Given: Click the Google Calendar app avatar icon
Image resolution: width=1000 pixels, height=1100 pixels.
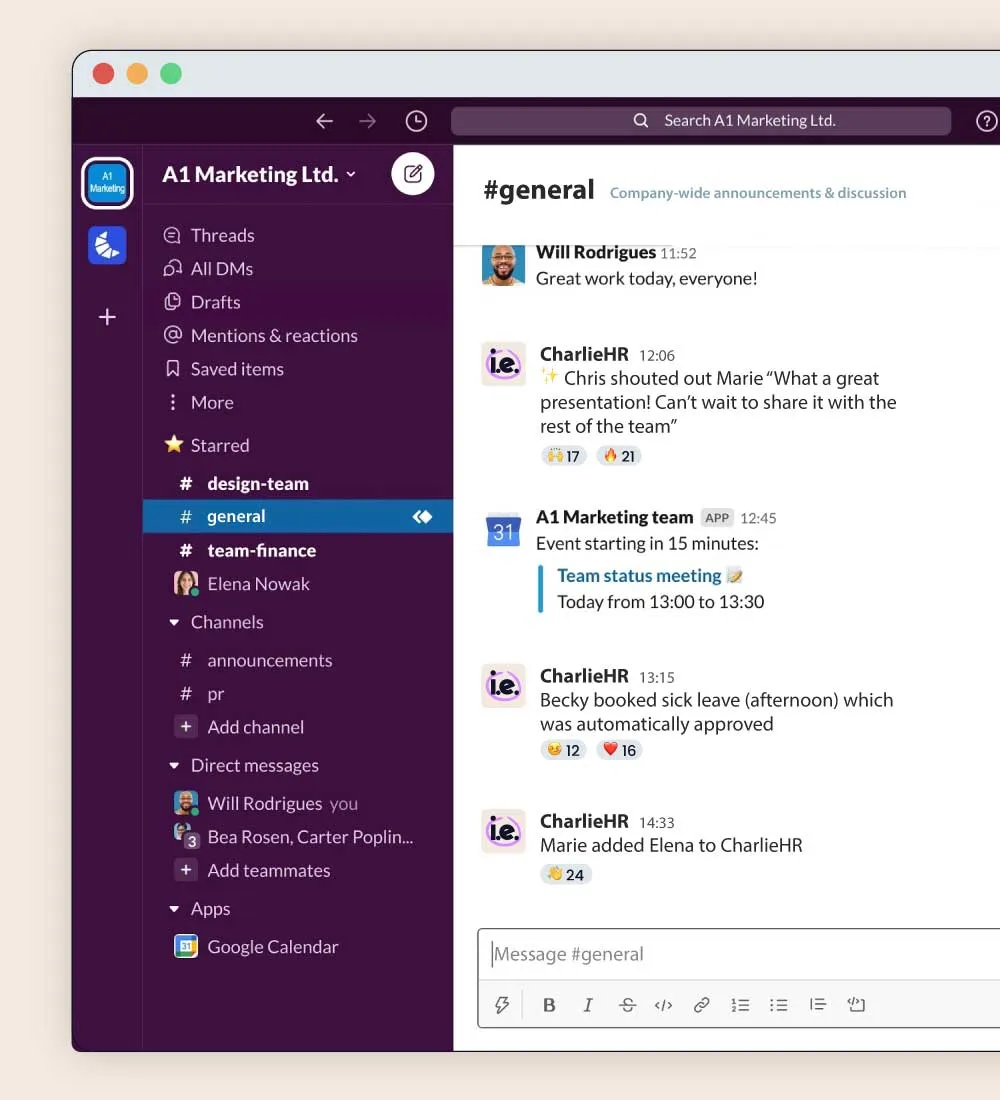Looking at the screenshot, I should (186, 946).
